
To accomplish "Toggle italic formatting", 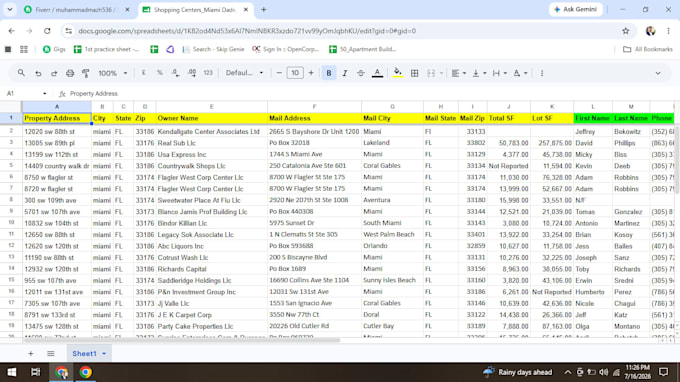I will (x=345, y=73).
